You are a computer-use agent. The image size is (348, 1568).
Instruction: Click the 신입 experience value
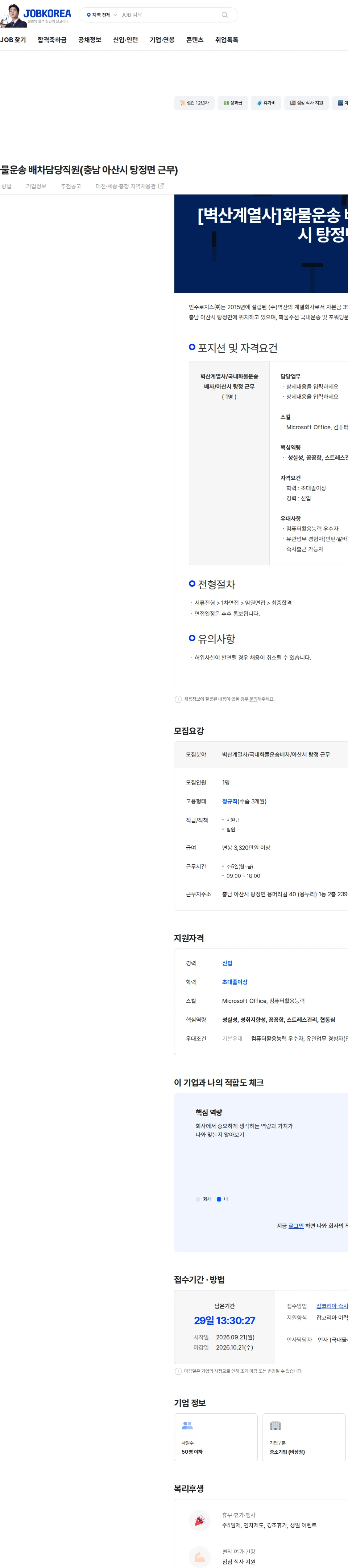227,963
